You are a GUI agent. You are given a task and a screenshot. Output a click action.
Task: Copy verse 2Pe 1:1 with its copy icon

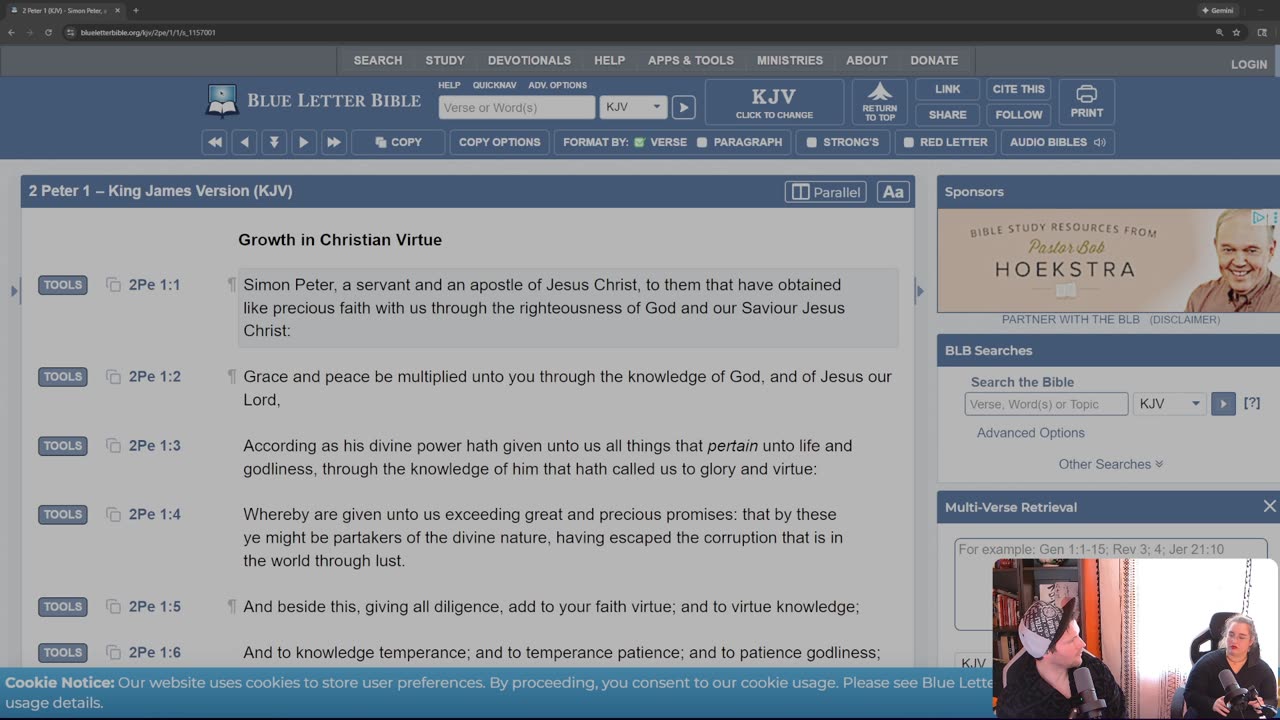point(113,285)
